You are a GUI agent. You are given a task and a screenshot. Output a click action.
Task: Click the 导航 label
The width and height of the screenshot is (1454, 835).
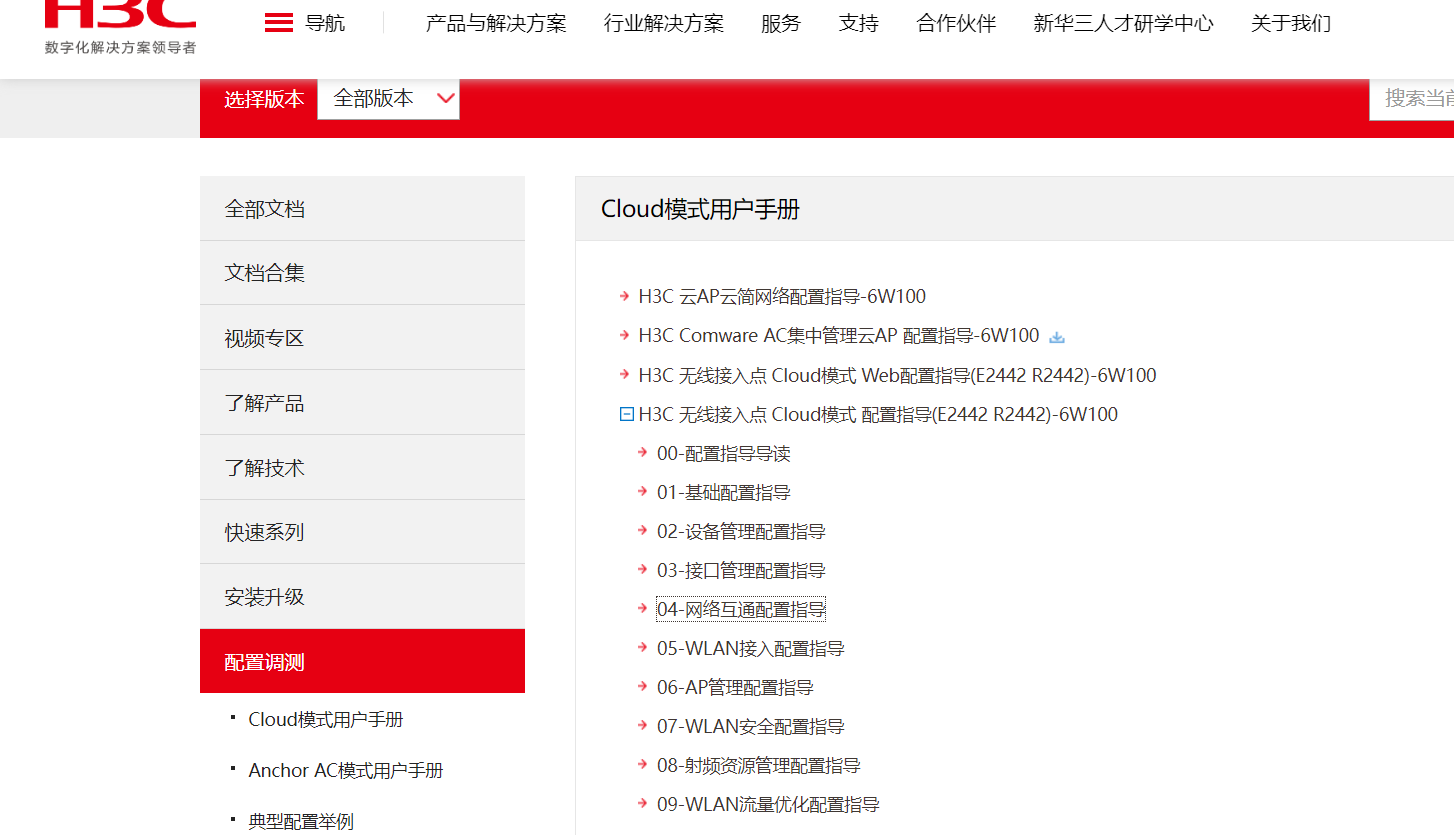(325, 23)
